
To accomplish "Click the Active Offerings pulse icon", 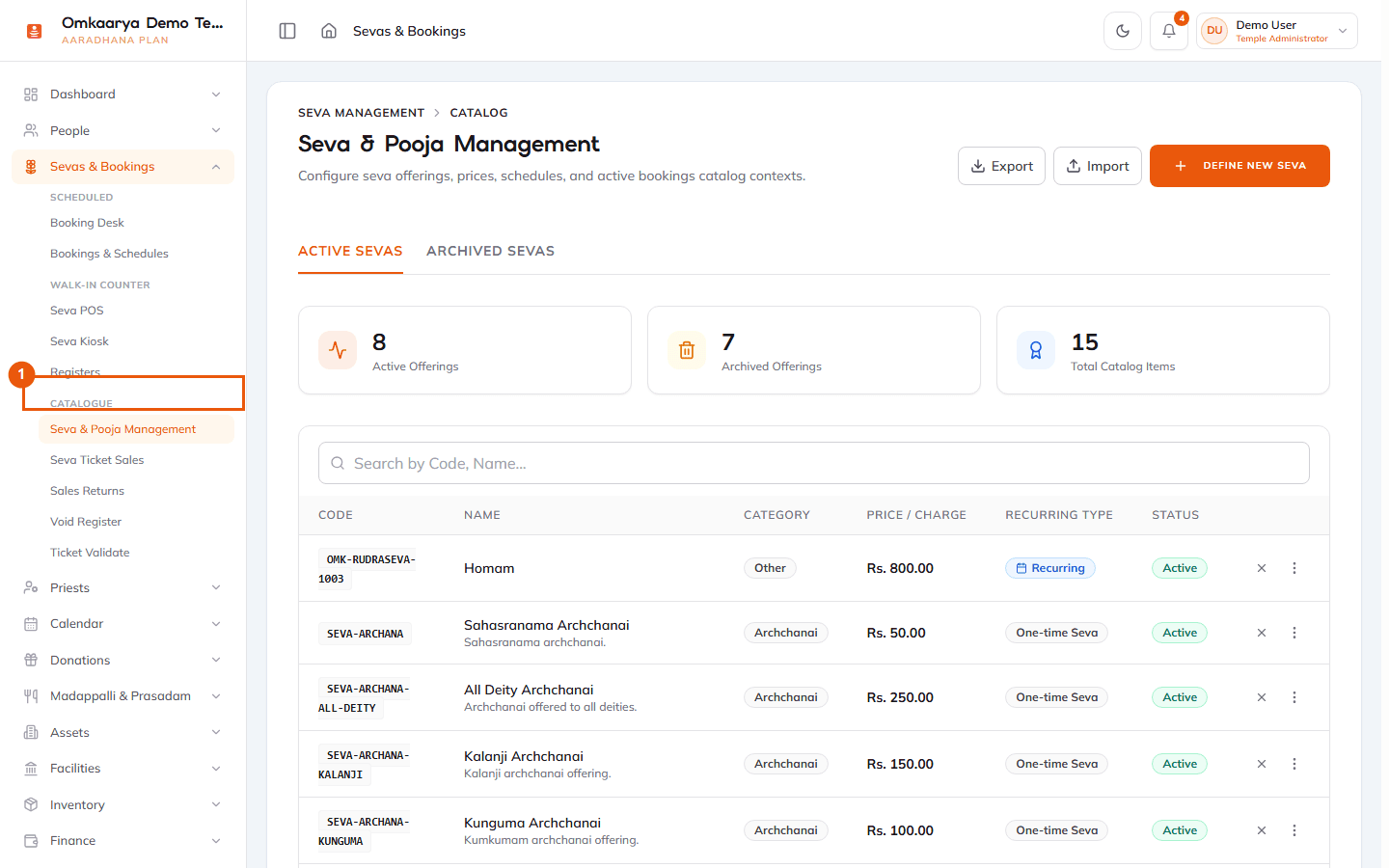I will pos(338,350).
